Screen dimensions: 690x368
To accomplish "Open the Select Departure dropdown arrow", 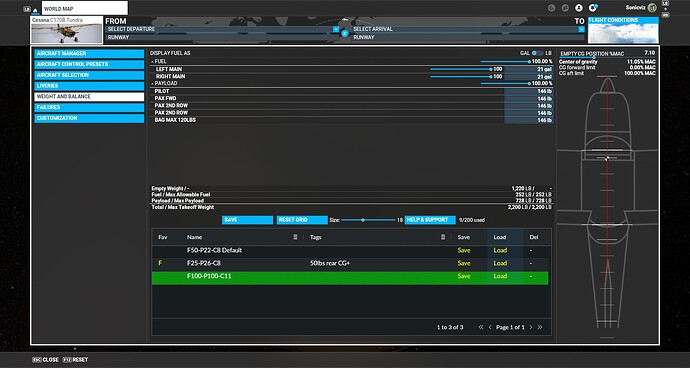I will pos(336,29).
